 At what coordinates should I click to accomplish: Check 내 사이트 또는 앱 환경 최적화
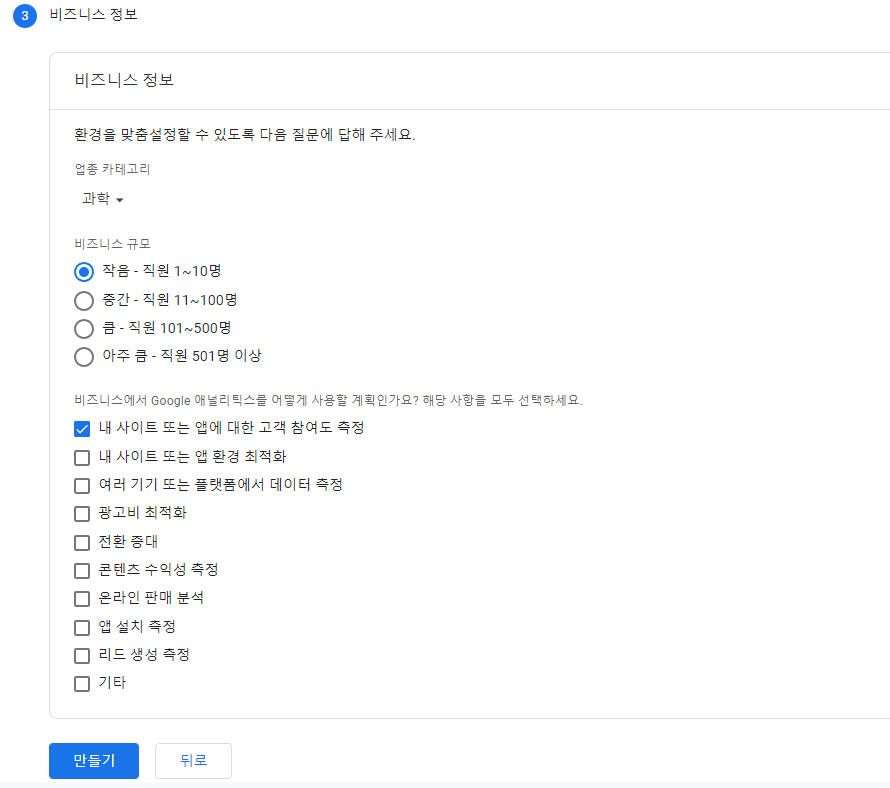82,458
